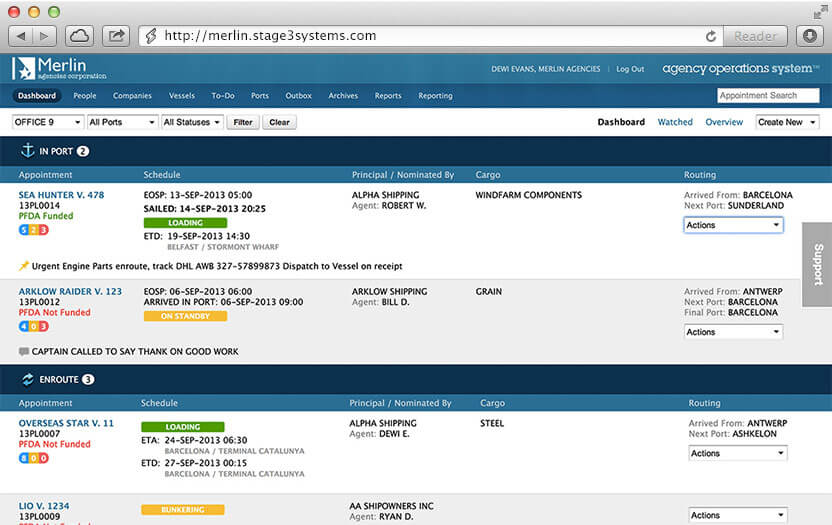The width and height of the screenshot is (832, 525).
Task: Reload the page with the refresh icon
Action: 711,36
